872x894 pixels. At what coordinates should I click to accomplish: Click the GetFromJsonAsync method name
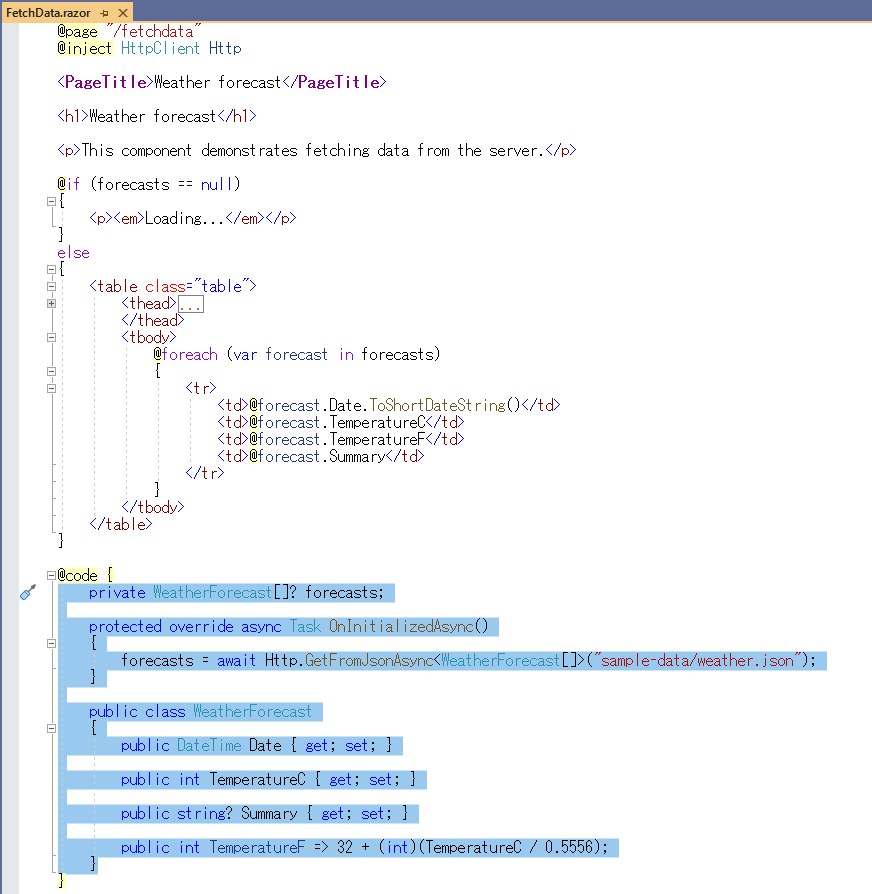pos(370,660)
